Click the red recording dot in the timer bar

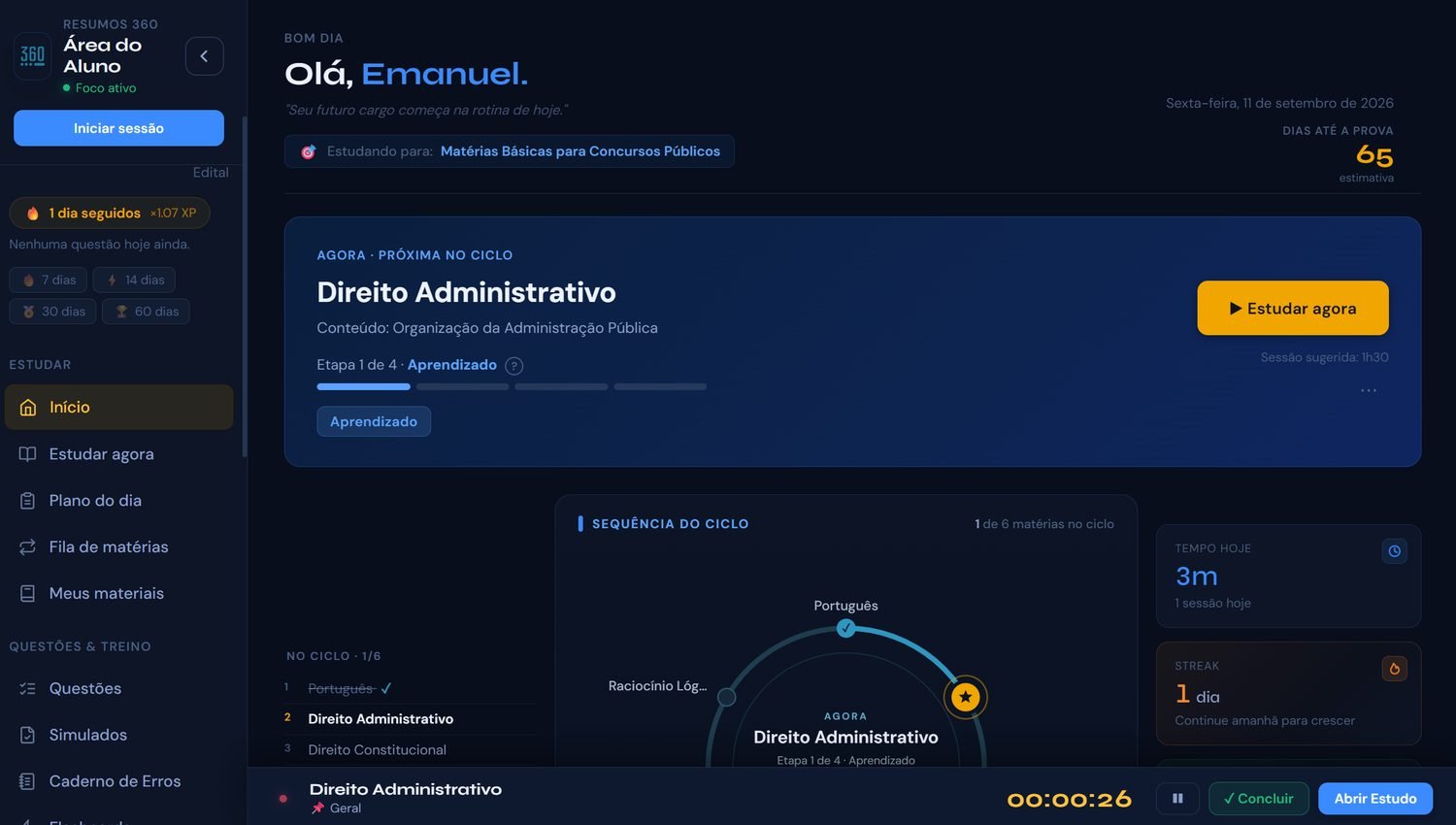tap(282, 799)
